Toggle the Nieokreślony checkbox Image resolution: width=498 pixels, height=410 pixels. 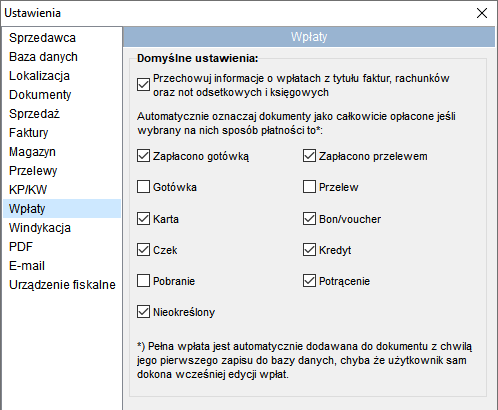143,312
